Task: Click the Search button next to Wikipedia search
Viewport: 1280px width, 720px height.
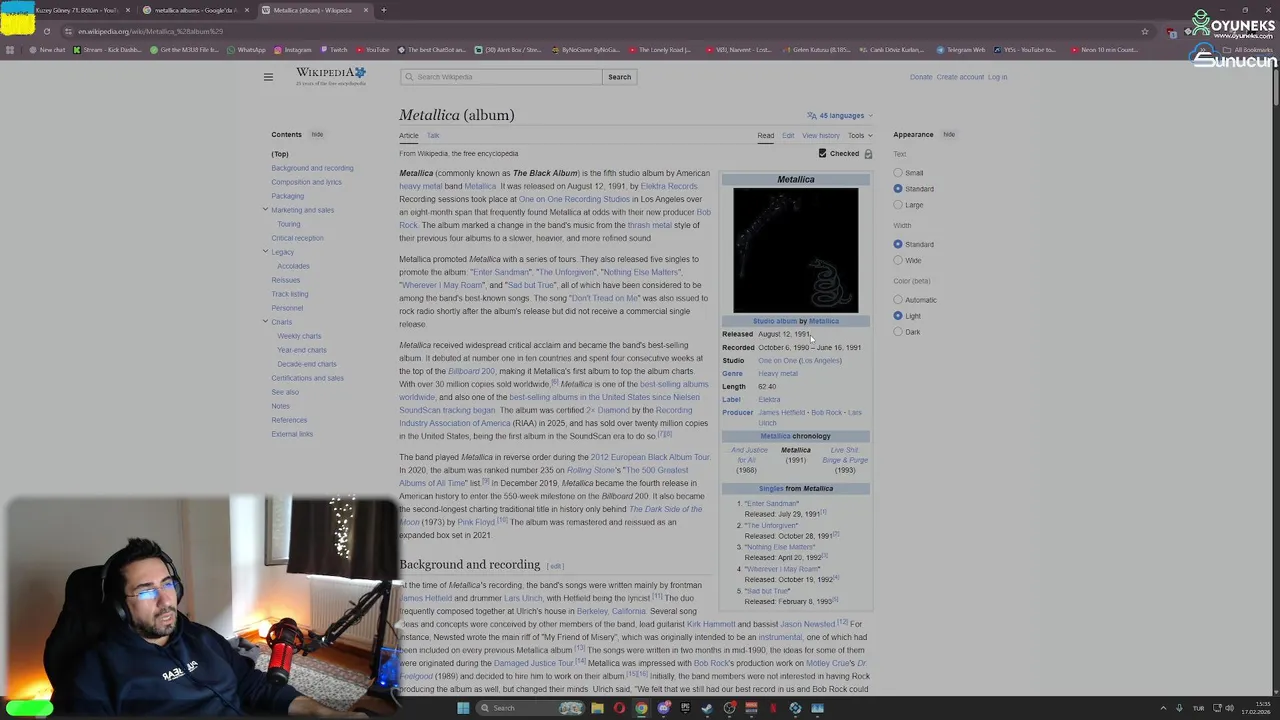Action: (x=619, y=77)
